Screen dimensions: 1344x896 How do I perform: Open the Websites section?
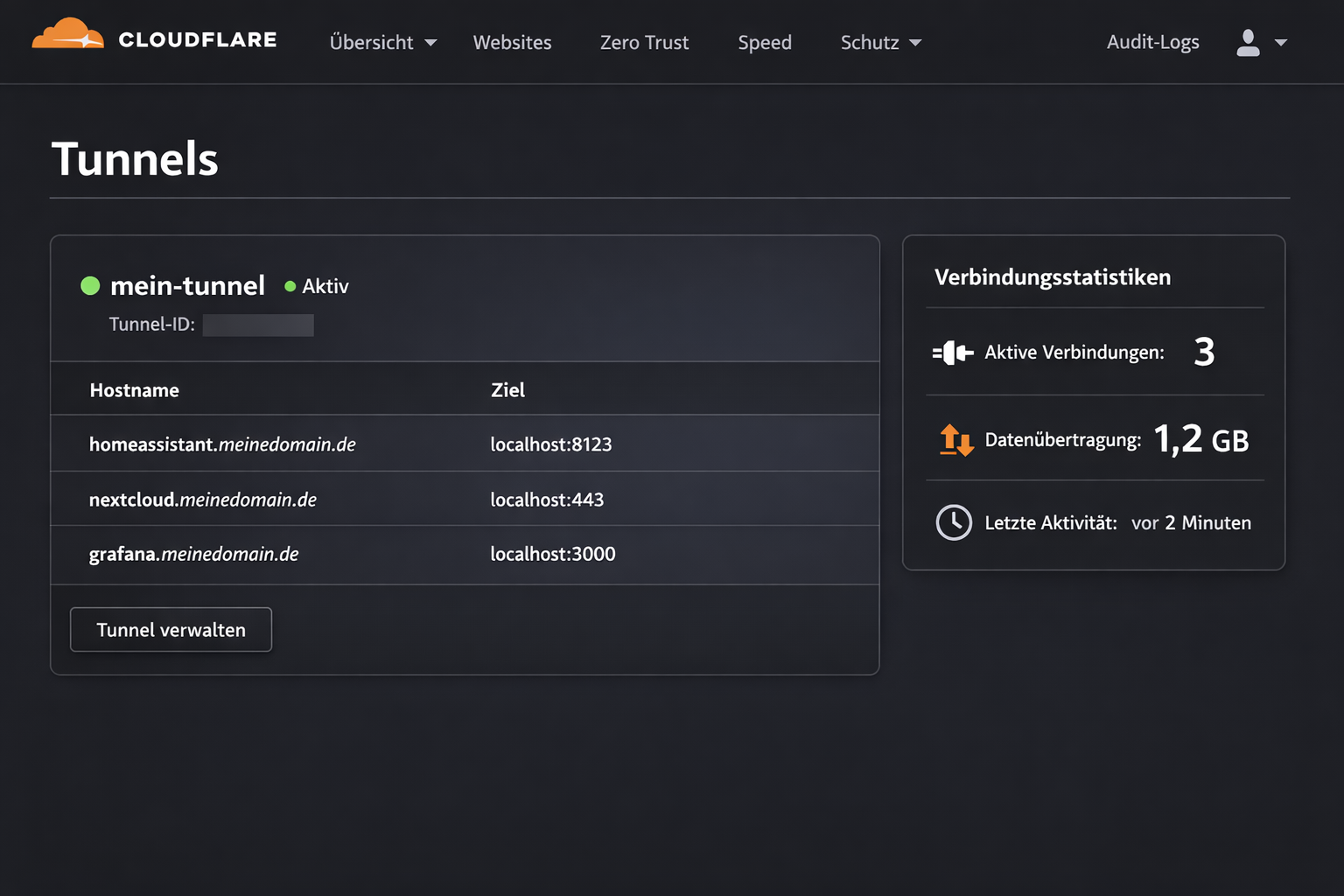[512, 42]
